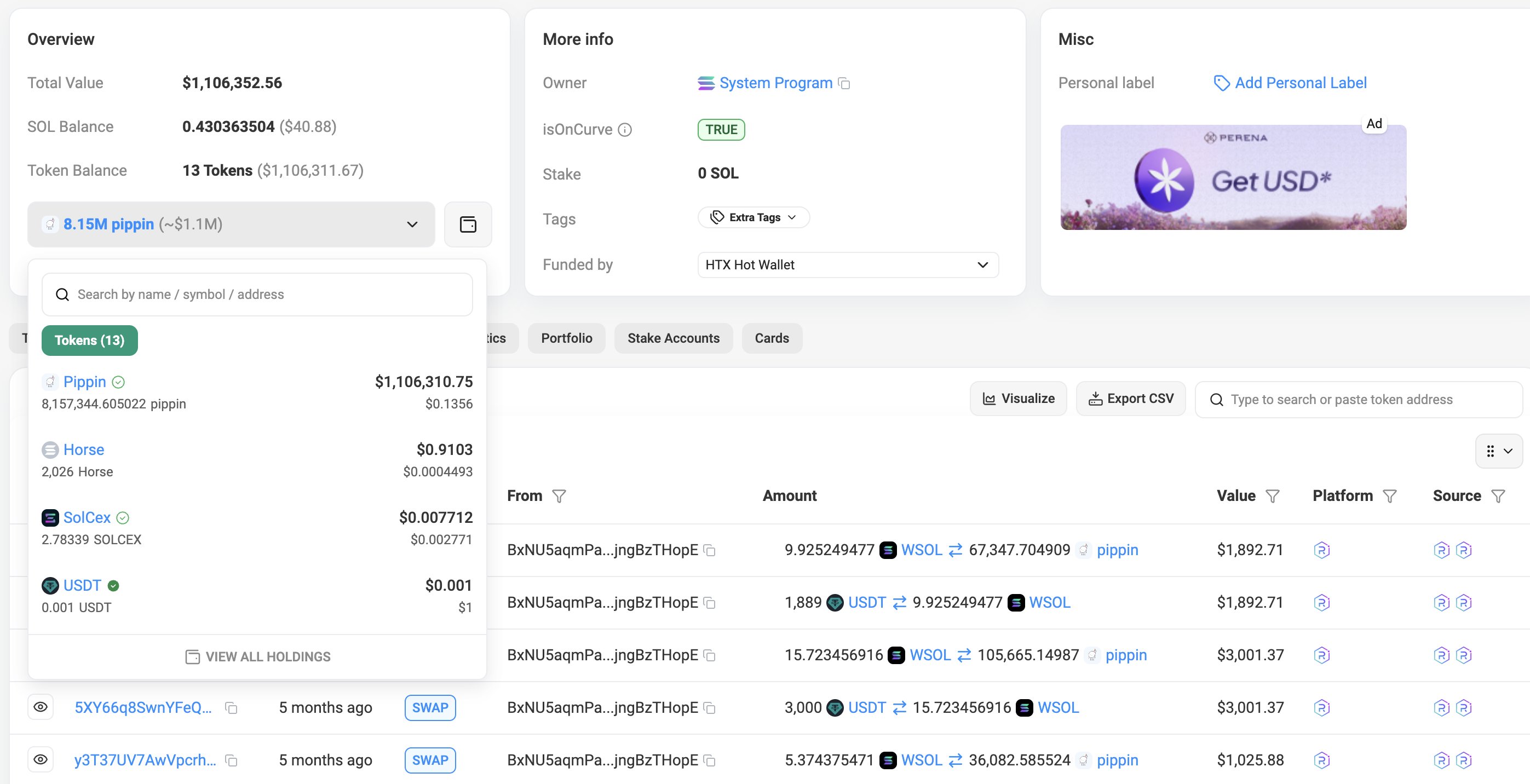Open the table columns settings dropdown
Image resolution: width=1530 pixels, height=784 pixels.
[x=1499, y=451]
